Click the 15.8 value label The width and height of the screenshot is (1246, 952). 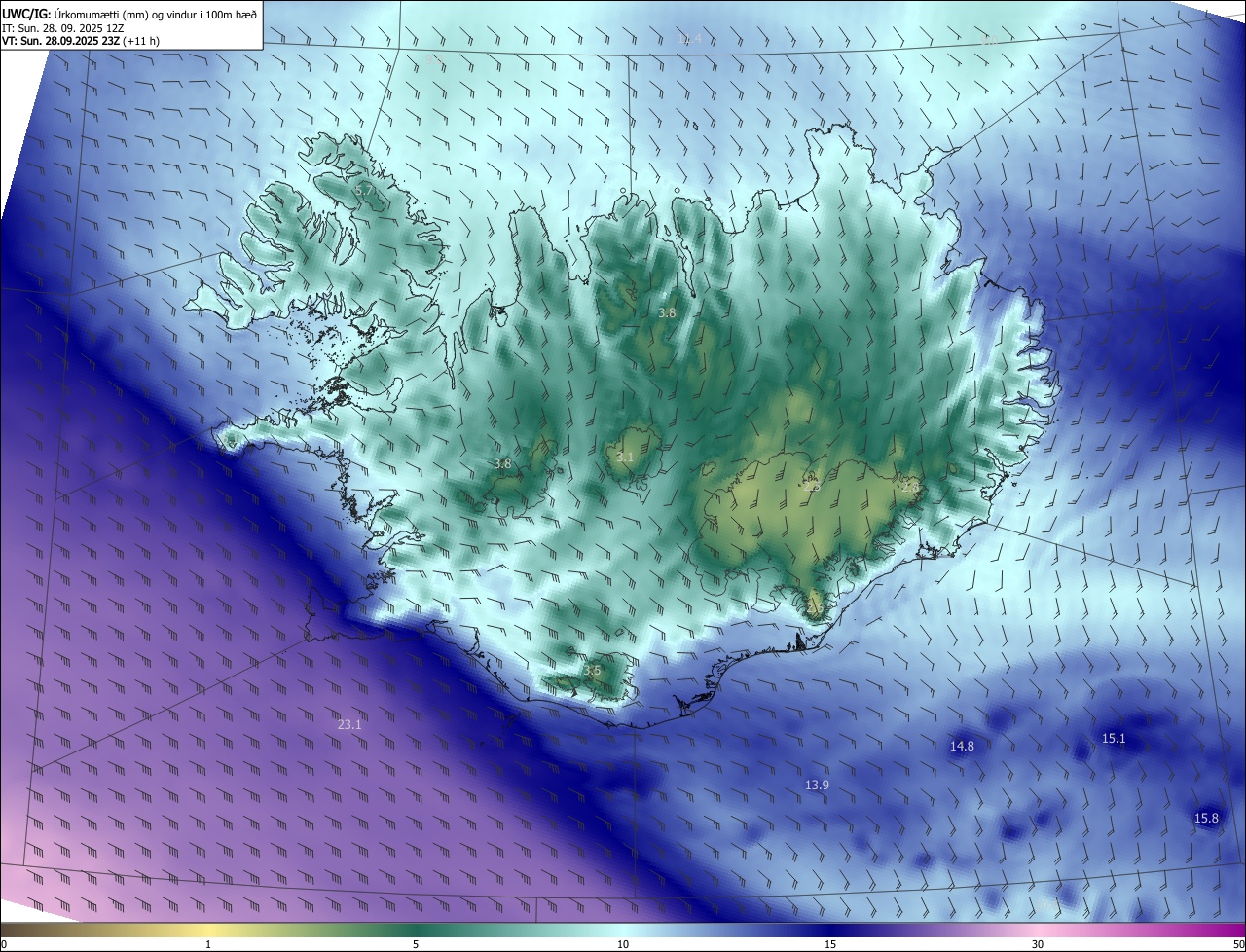pos(1206,818)
